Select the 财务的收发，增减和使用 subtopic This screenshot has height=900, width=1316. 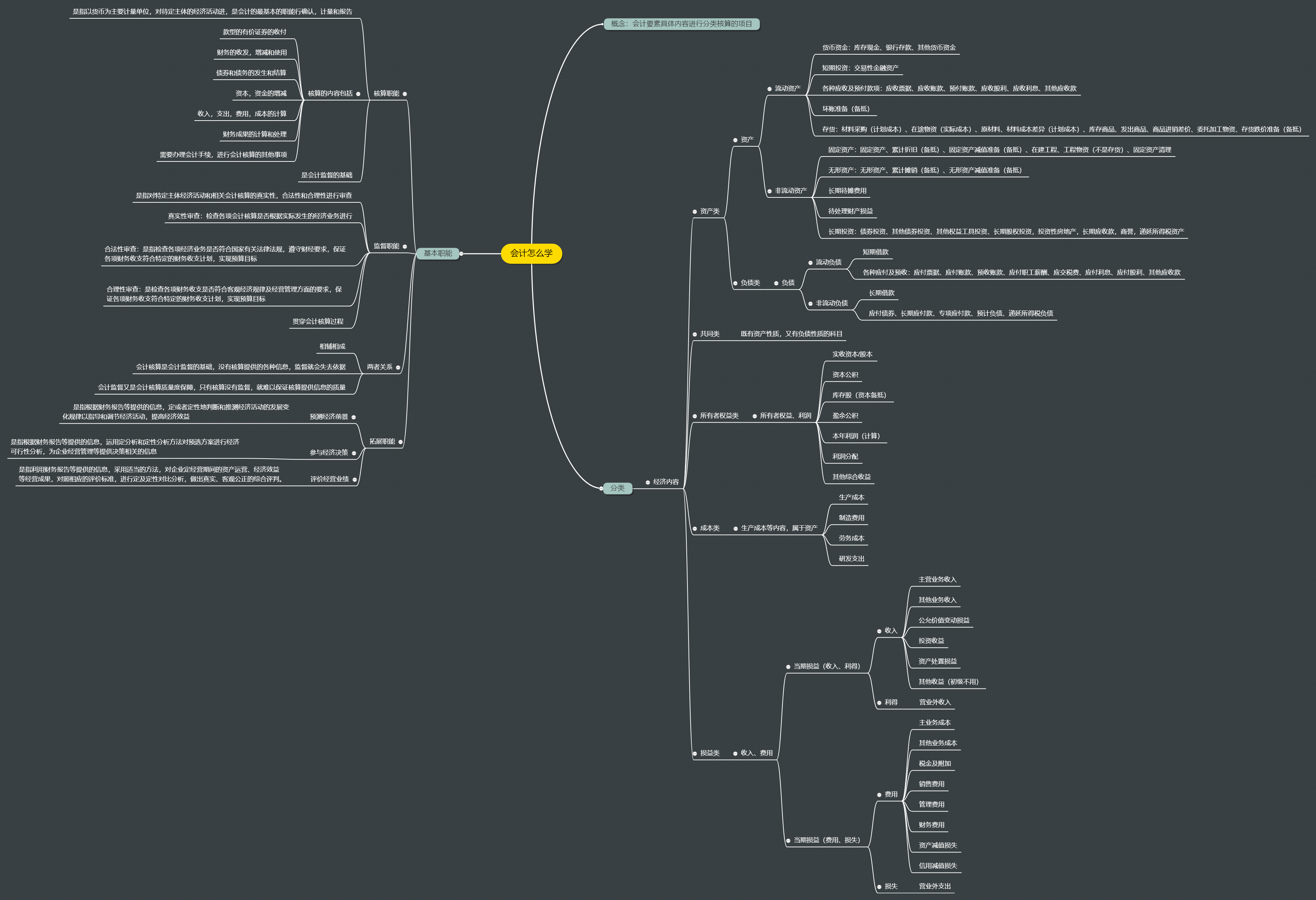tap(252, 53)
